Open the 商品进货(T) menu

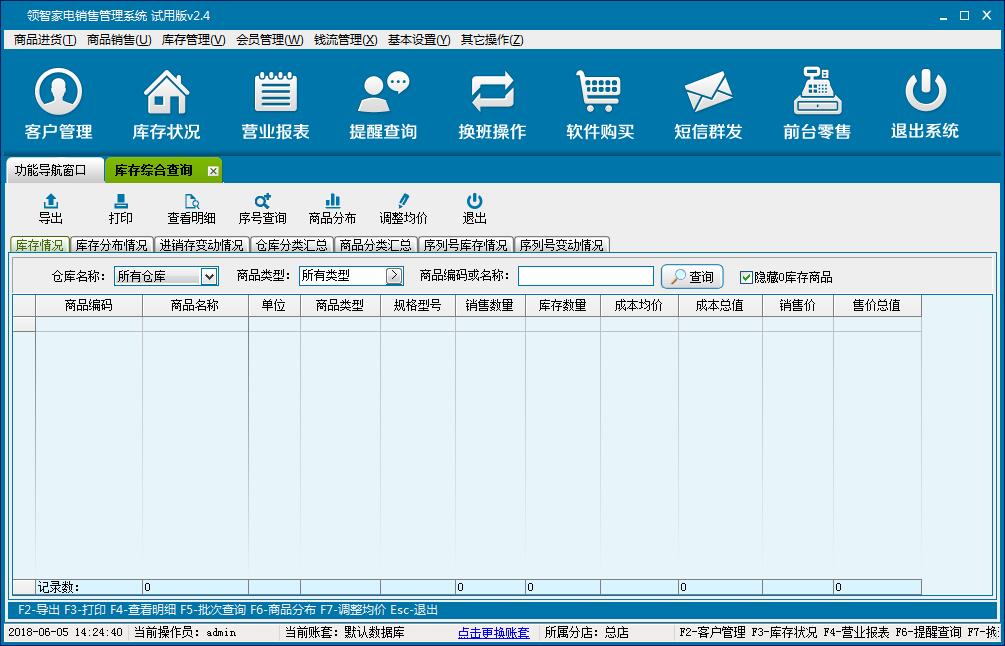(x=45, y=40)
